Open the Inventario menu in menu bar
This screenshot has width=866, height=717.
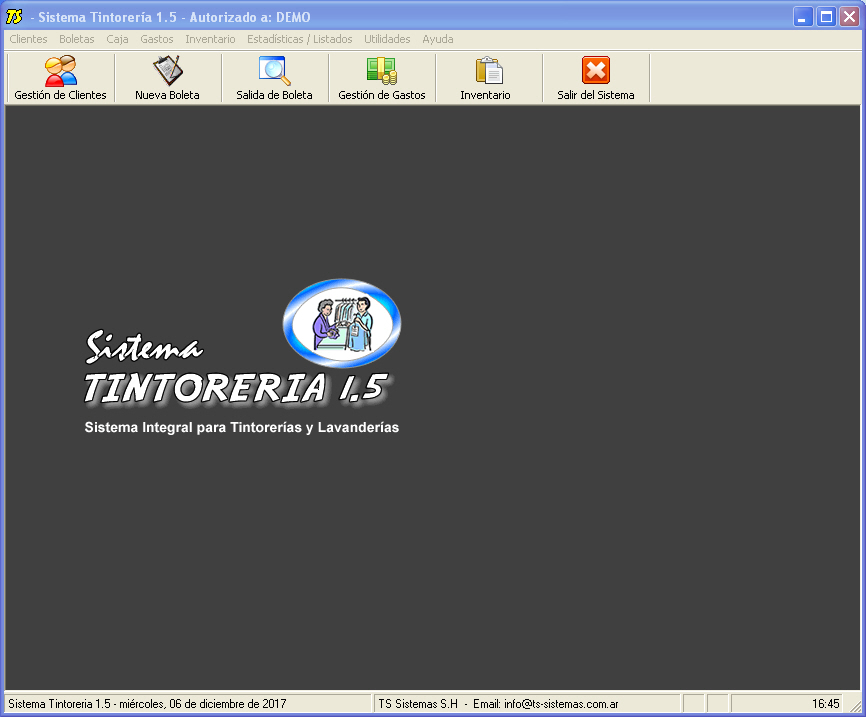point(210,39)
